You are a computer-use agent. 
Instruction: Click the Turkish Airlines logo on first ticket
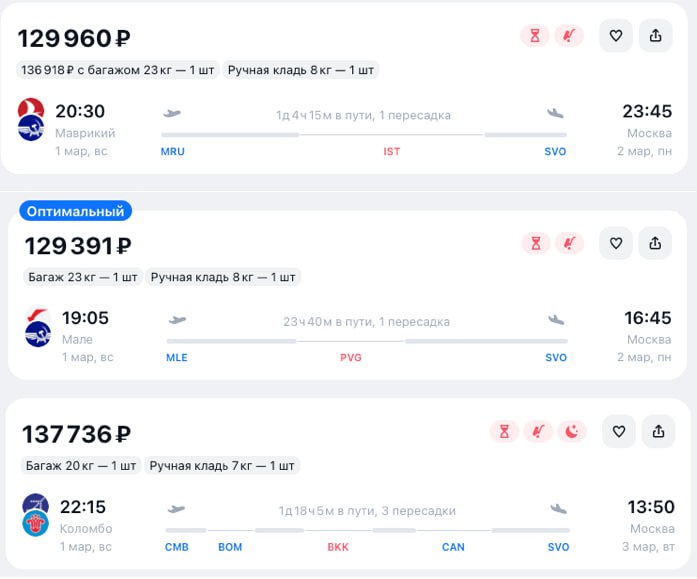30,108
